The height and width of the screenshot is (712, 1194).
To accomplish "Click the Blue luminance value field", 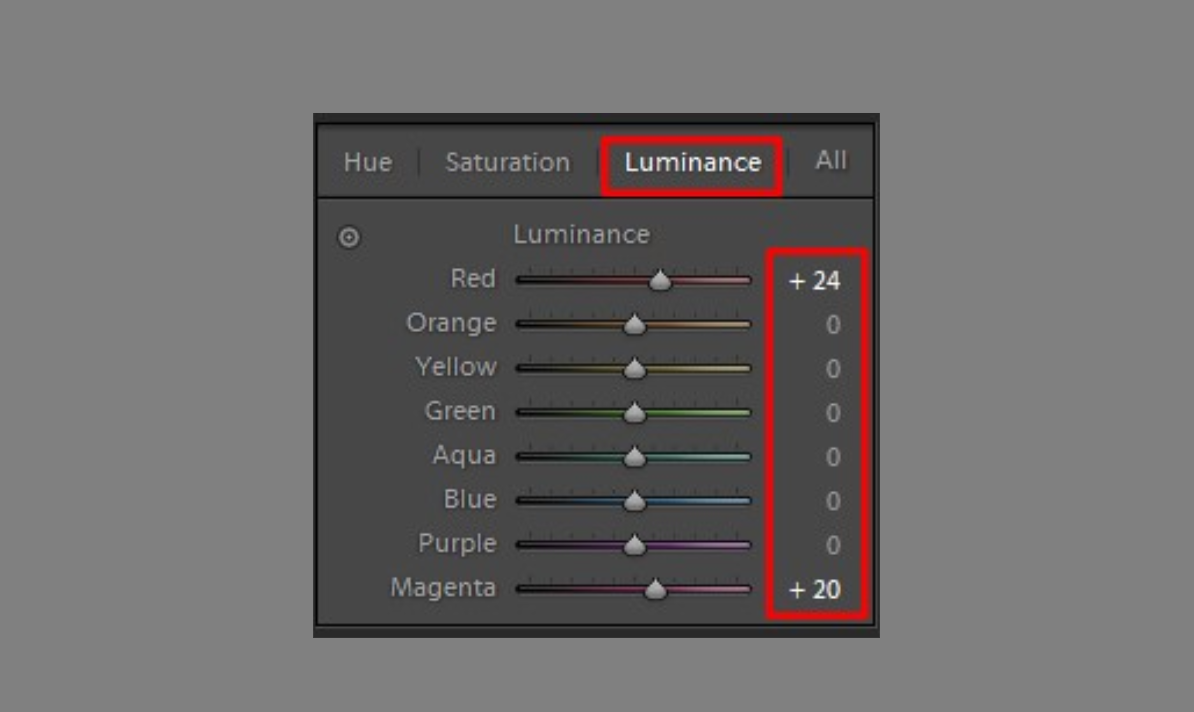I will tap(832, 502).
